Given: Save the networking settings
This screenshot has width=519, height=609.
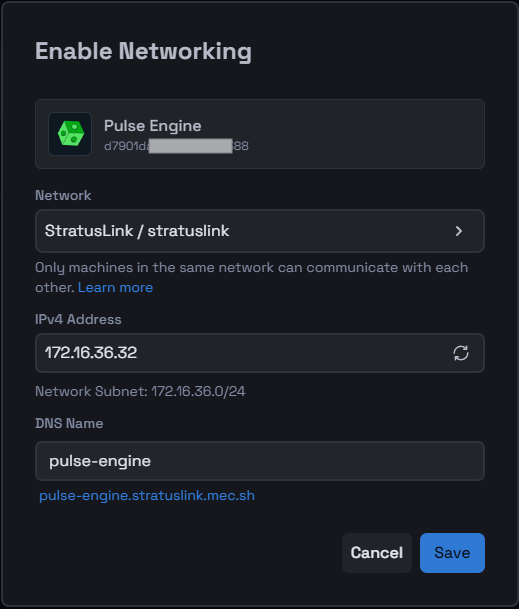Looking at the screenshot, I should [x=452, y=553].
